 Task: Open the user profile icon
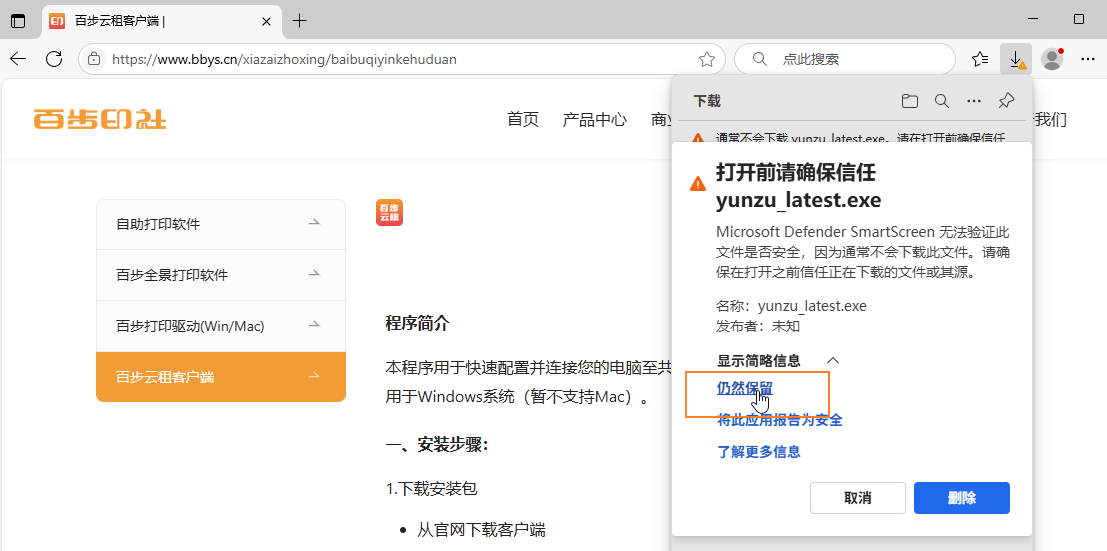click(x=1051, y=59)
